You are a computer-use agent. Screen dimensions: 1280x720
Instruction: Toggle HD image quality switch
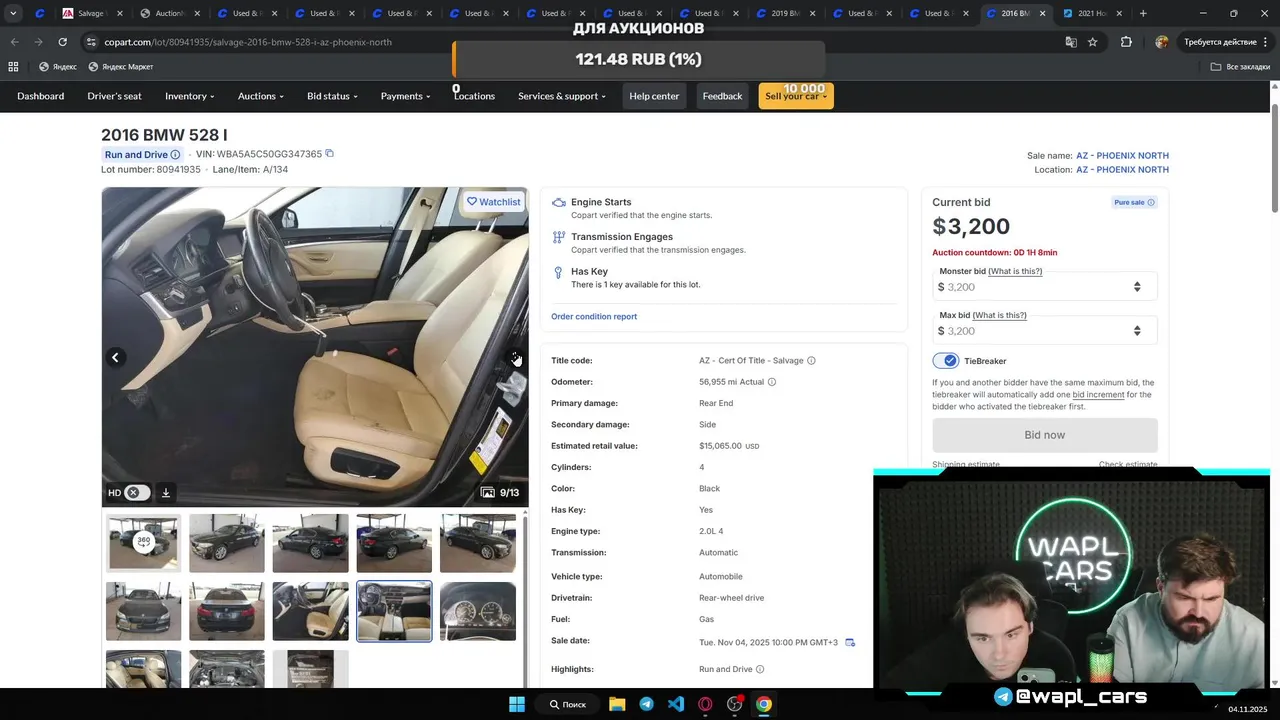[x=138, y=493]
